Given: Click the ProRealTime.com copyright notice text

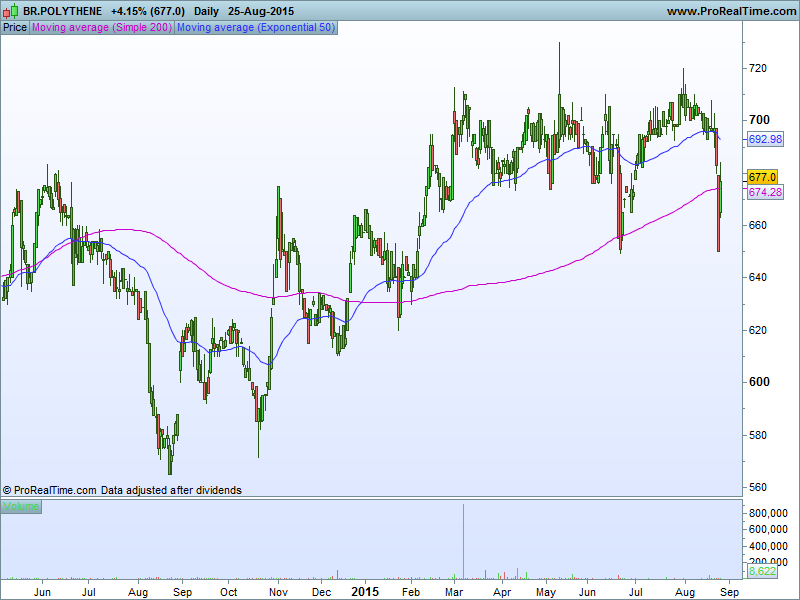Looking at the screenshot, I should pyautogui.click(x=122, y=490).
